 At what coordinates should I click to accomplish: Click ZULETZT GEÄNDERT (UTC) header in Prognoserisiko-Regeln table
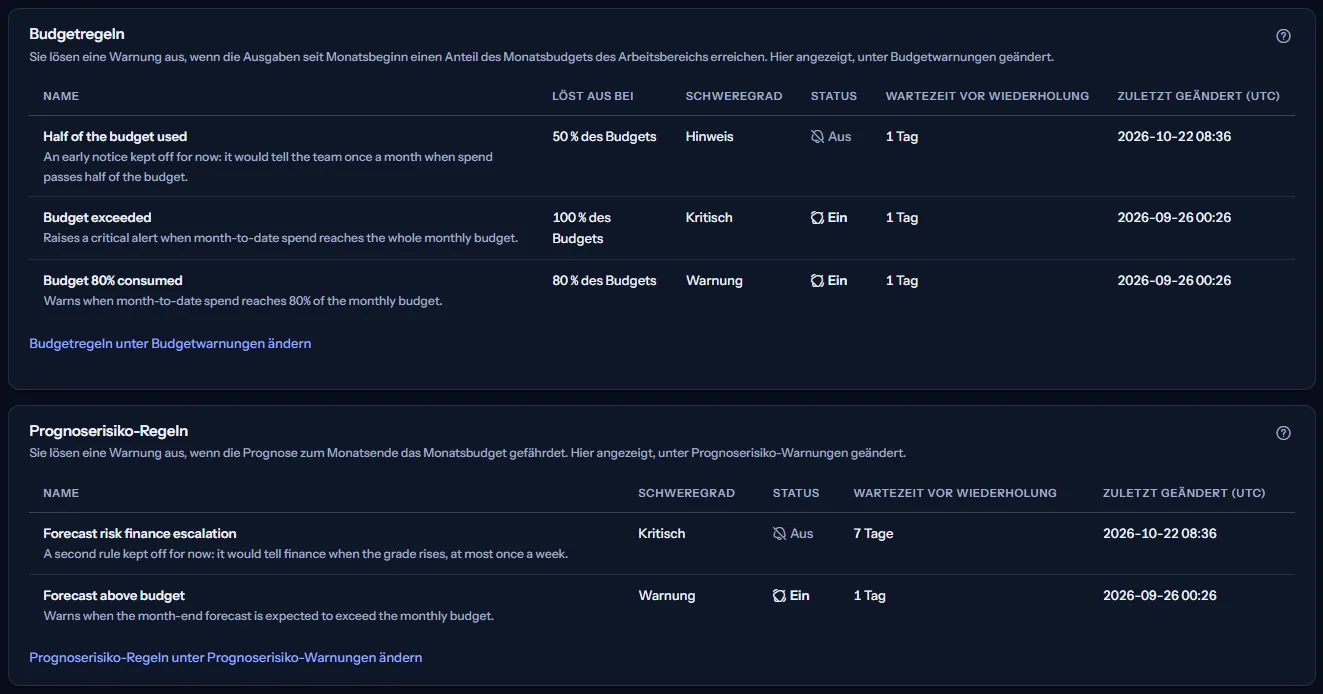point(1184,493)
